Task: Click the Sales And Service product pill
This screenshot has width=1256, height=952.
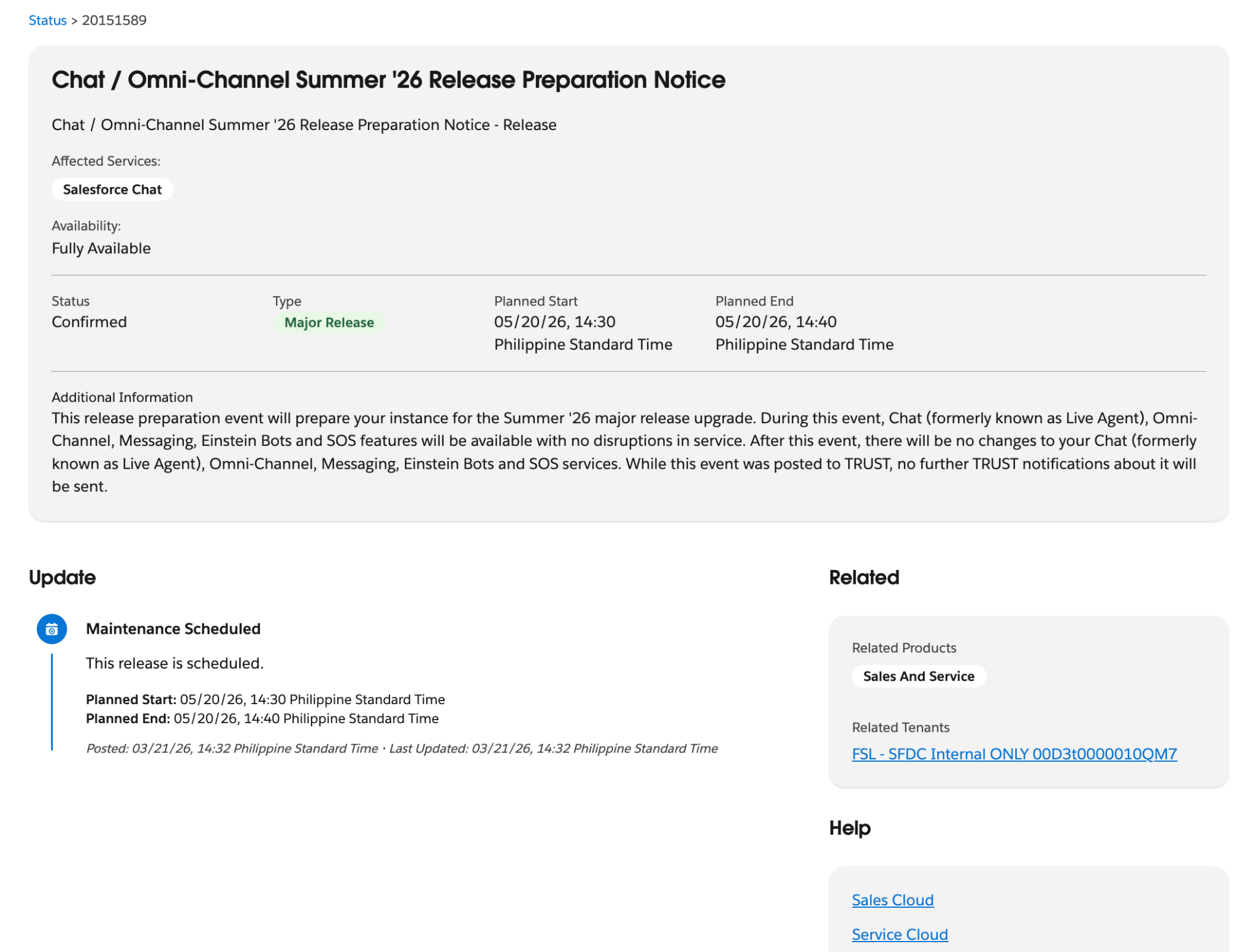Action: (918, 676)
